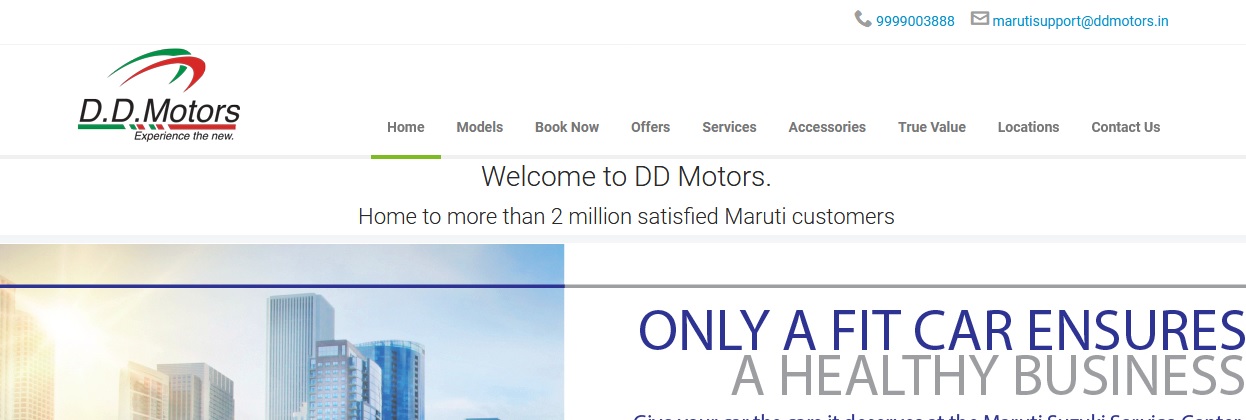This screenshot has height=420, width=1246.
Task: Open the Services menu
Action: [729, 127]
